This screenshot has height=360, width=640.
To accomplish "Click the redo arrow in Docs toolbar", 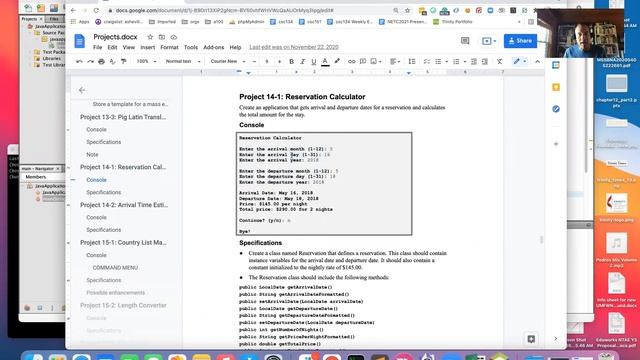I will click(90, 61).
